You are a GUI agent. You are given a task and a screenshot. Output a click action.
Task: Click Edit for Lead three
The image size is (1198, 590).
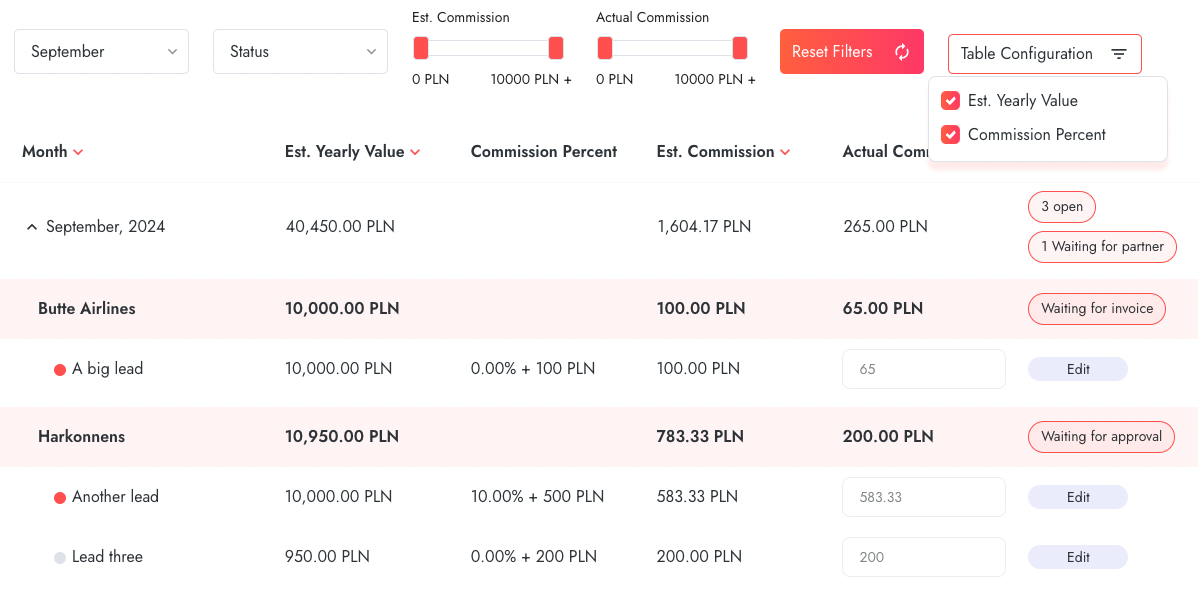coord(1077,557)
